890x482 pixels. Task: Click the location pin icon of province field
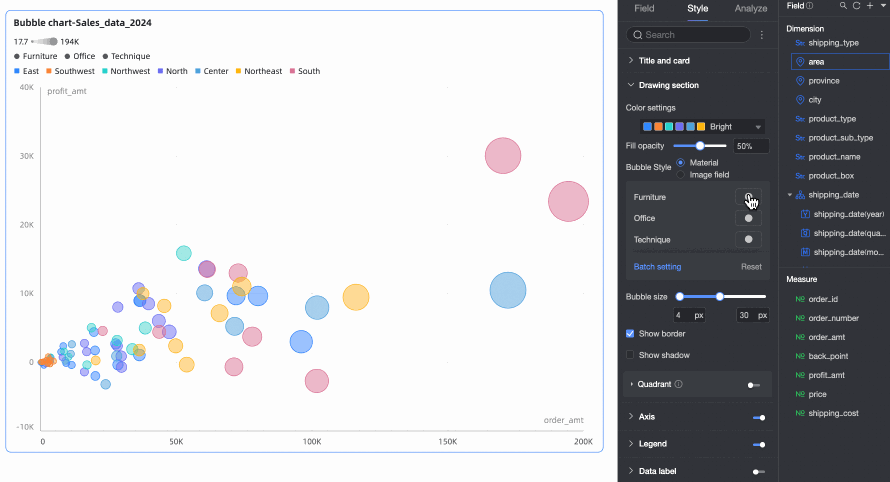tap(800, 81)
